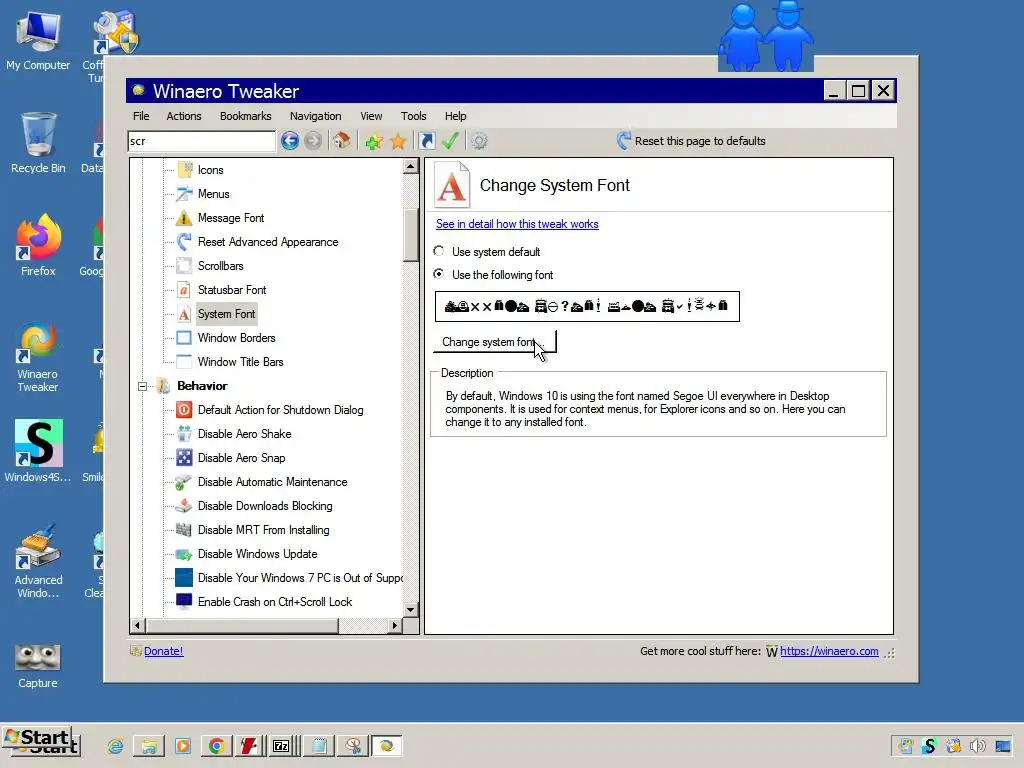Screen dimensions: 1024x768
Task: Click the Reset Advanced Appearance icon
Action: click(x=184, y=242)
